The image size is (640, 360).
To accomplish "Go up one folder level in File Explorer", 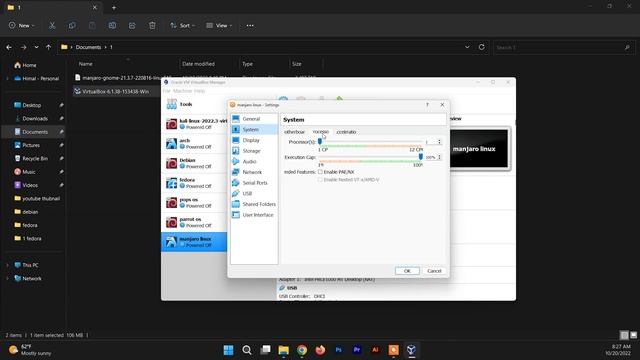I will 49,47.
